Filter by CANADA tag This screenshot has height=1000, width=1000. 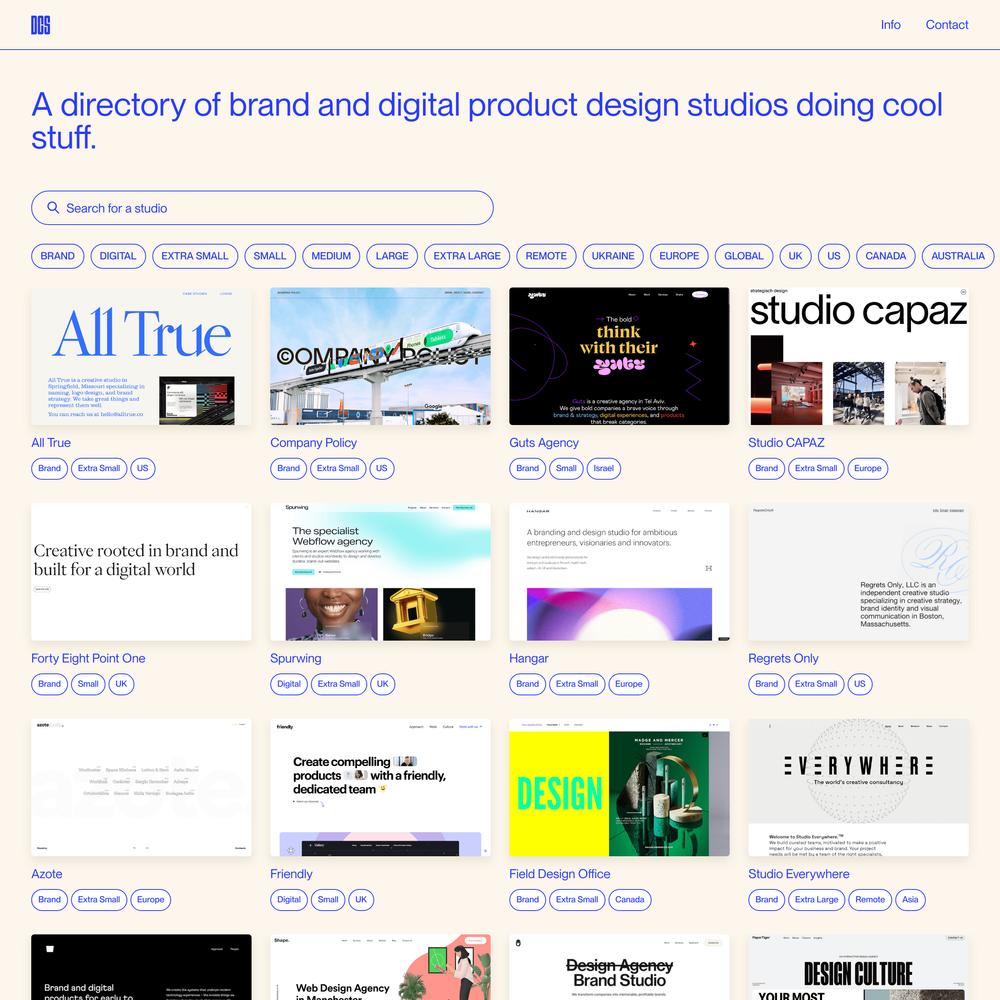pyautogui.click(x=885, y=256)
